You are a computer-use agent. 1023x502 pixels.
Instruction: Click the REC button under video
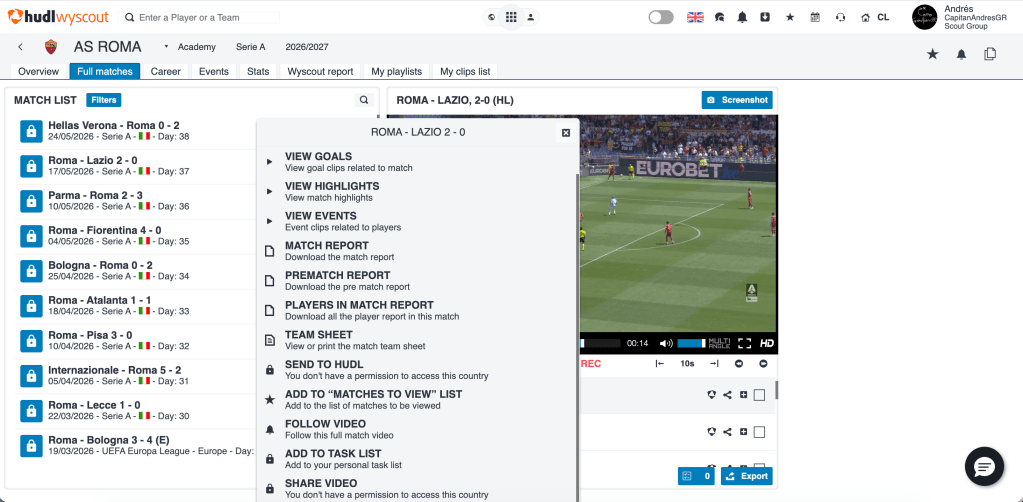point(590,364)
